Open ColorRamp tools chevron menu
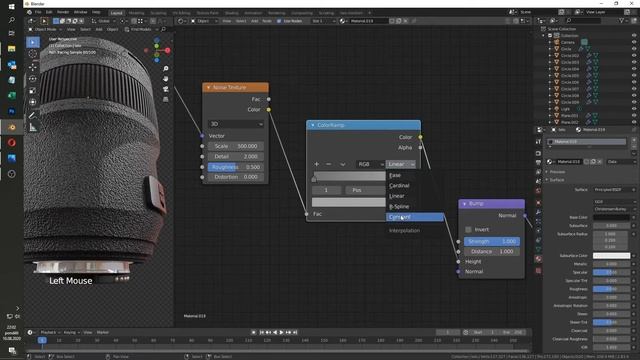Viewport: 640px width, 360px height. point(342,164)
